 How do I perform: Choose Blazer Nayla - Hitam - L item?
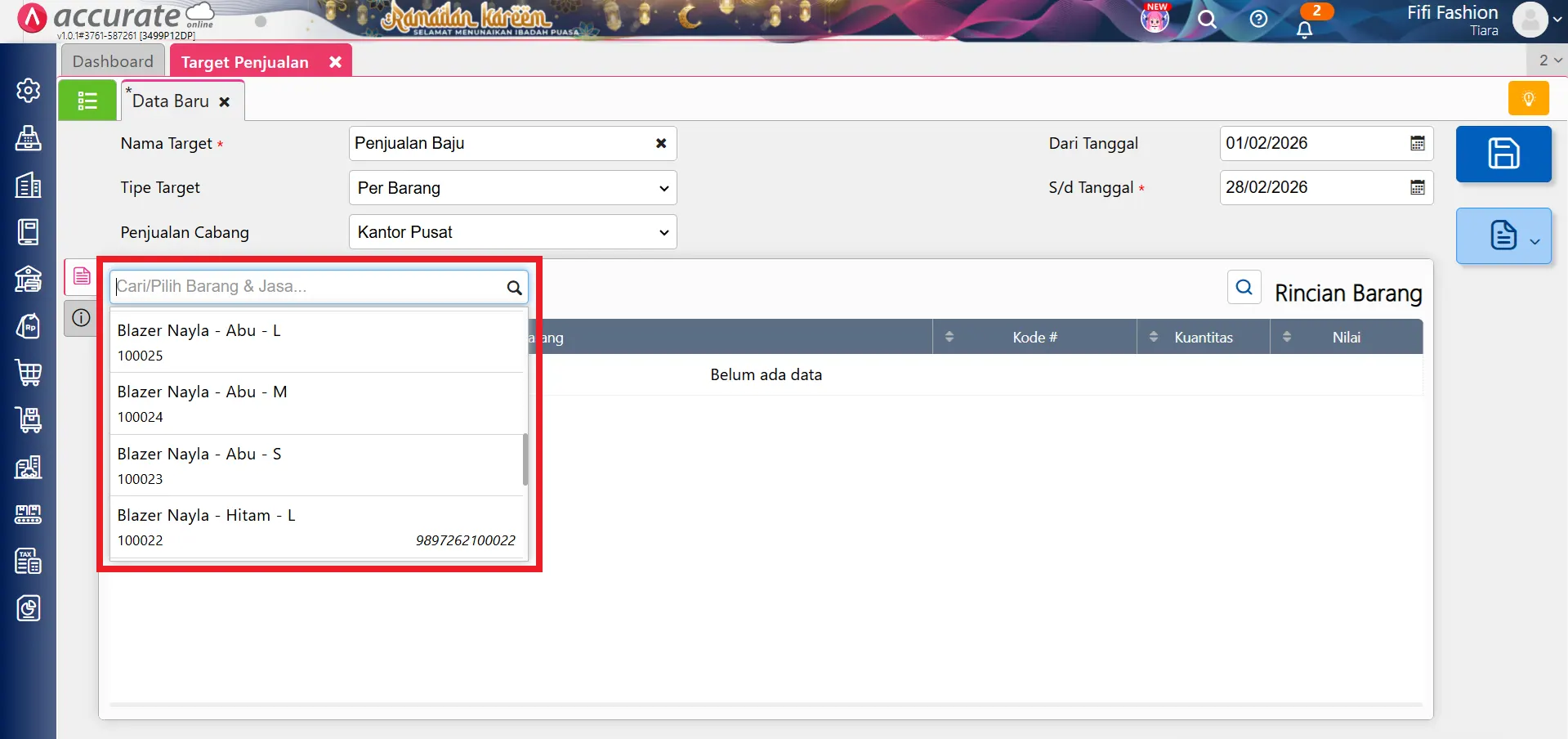(317, 526)
